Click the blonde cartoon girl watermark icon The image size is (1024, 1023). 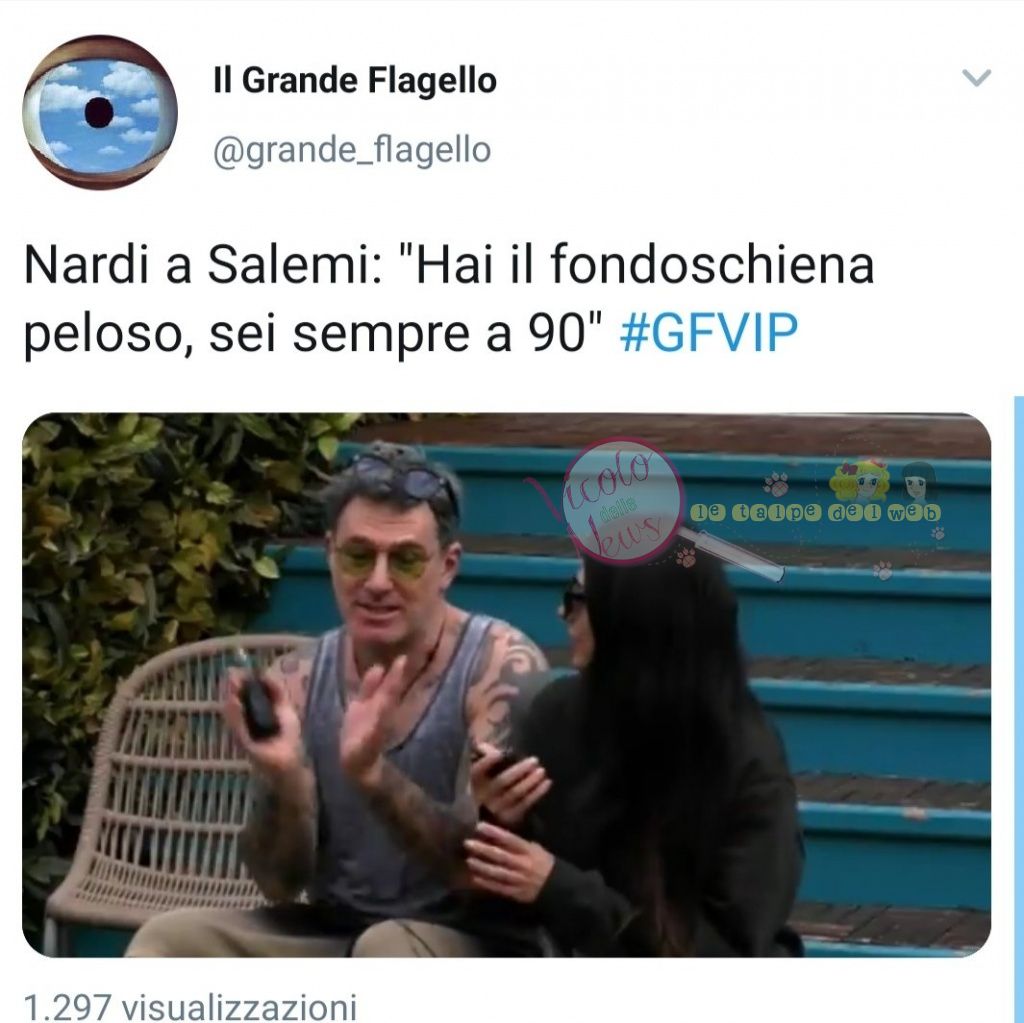tap(858, 480)
